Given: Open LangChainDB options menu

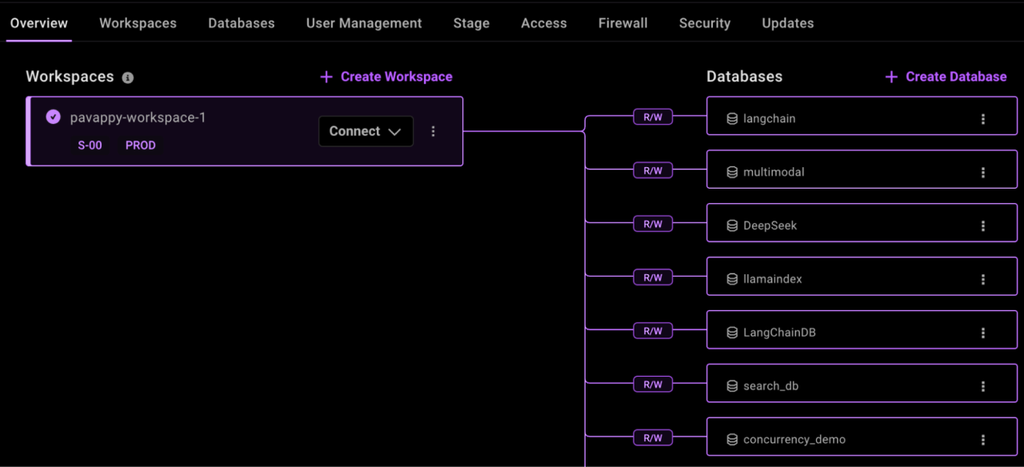Looking at the screenshot, I should tap(983, 333).
